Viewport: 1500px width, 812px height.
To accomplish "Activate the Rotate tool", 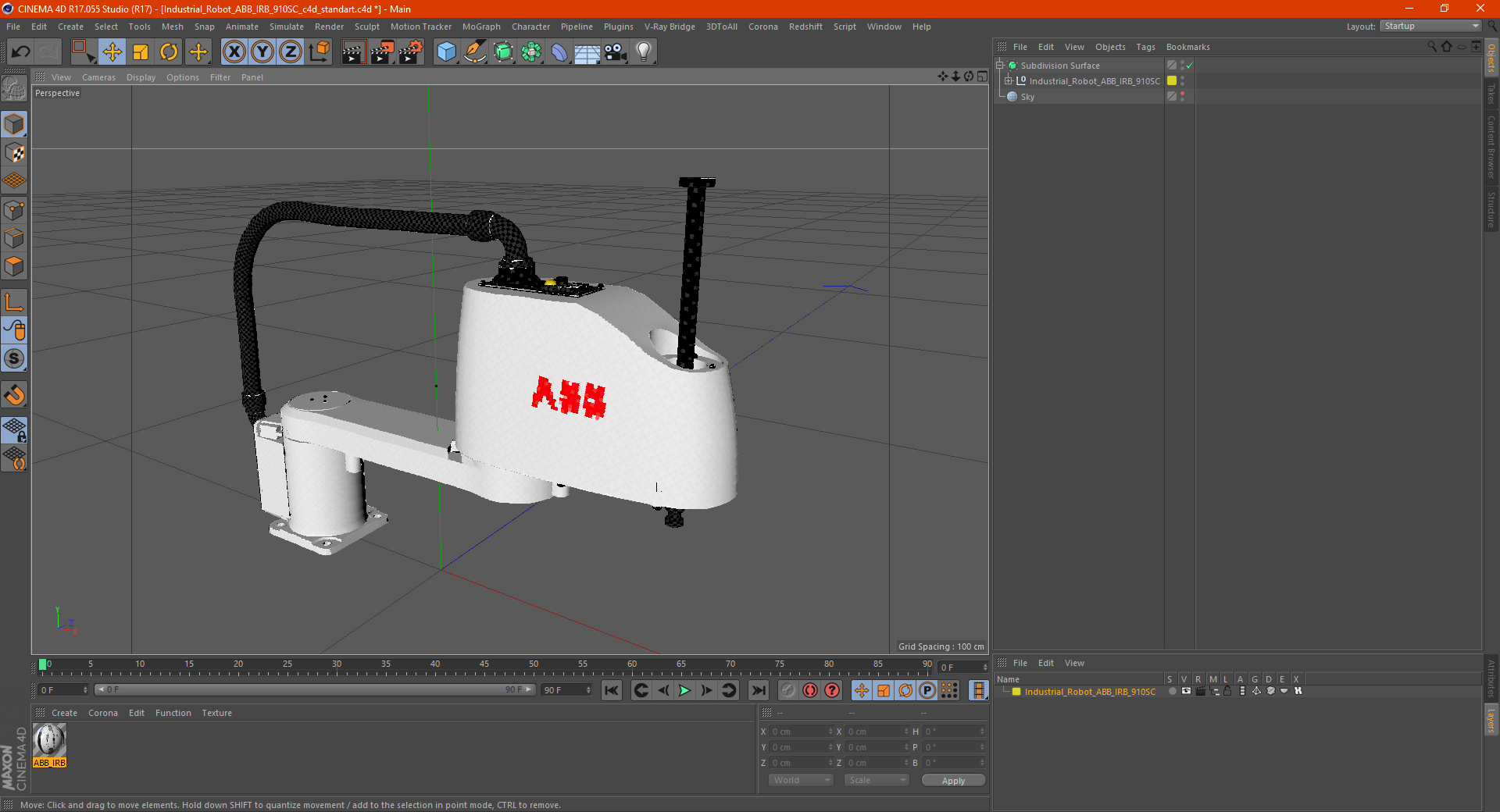I will coord(169,52).
